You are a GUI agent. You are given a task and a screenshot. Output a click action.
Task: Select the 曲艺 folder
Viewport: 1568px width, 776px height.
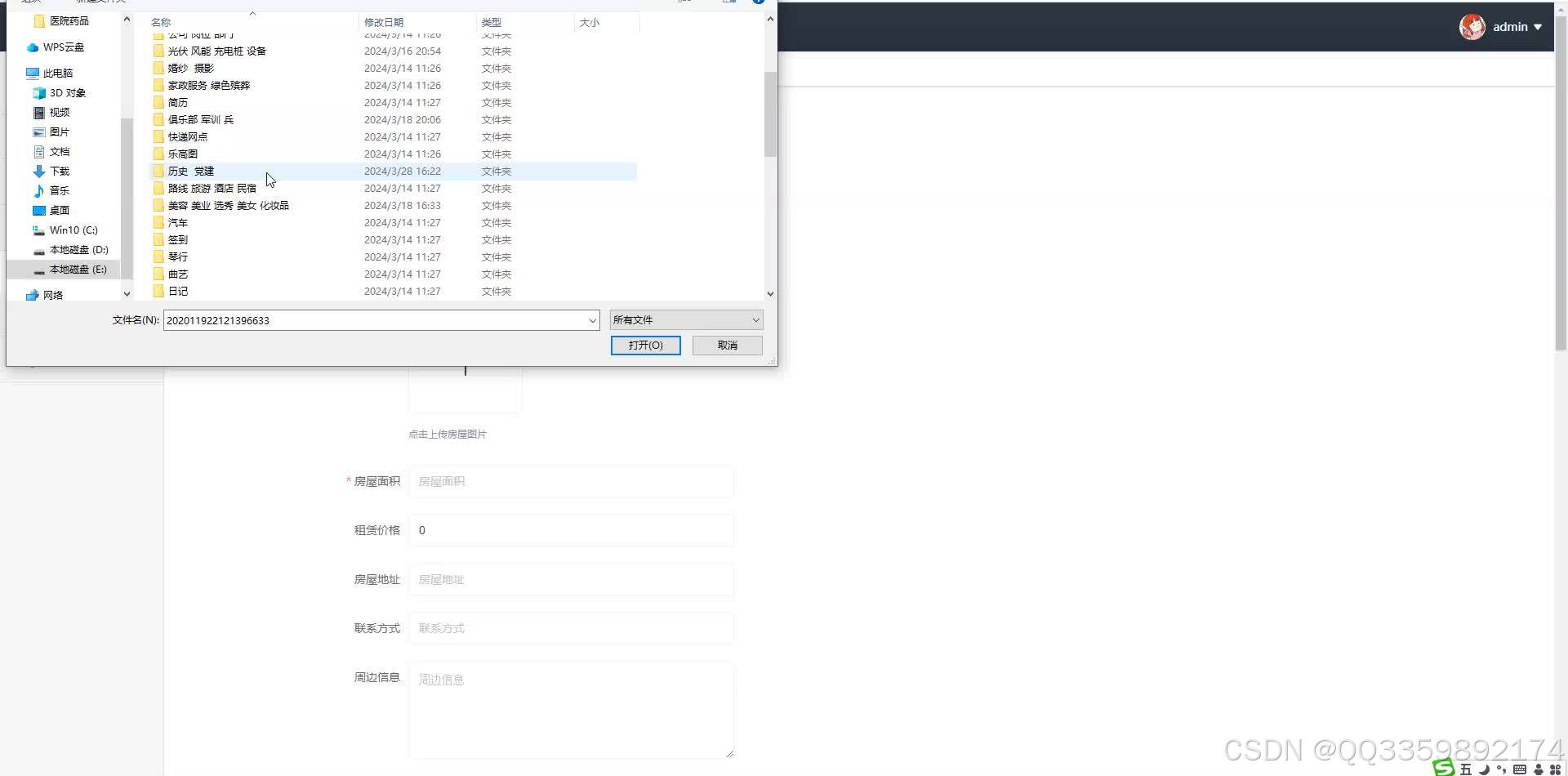(177, 274)
